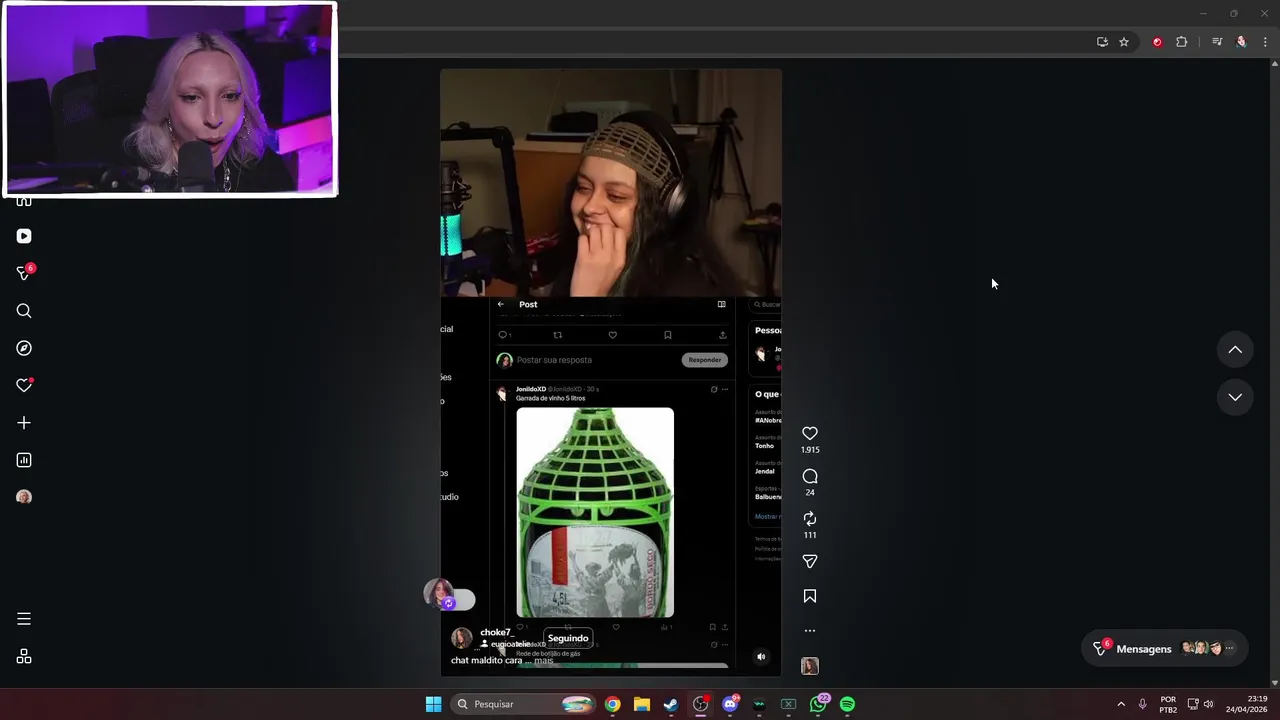1280x720 pixels.
Task: Open the sound avatar below the more options
Action: [810, 666]
